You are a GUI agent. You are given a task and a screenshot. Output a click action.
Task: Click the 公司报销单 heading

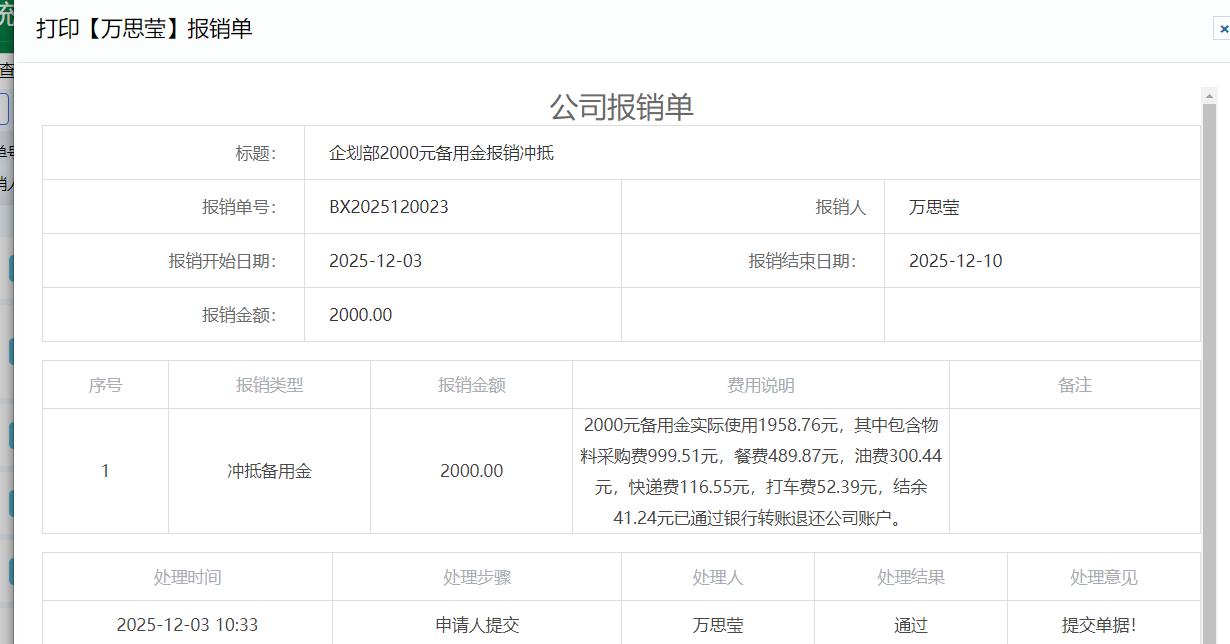[x=621, y=107]
